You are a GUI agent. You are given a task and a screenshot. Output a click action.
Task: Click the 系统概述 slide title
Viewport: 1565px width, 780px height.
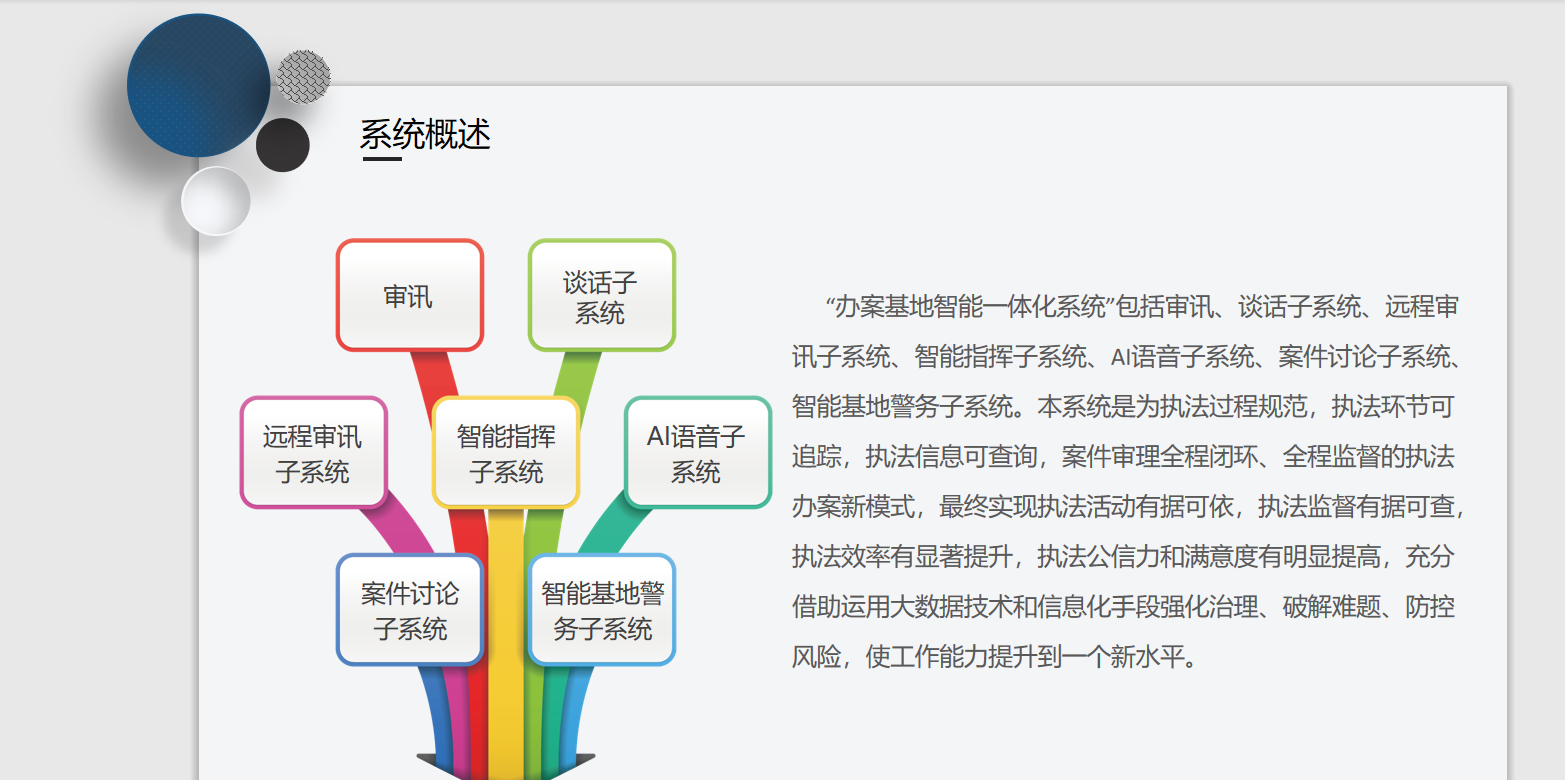click(425, 133)
